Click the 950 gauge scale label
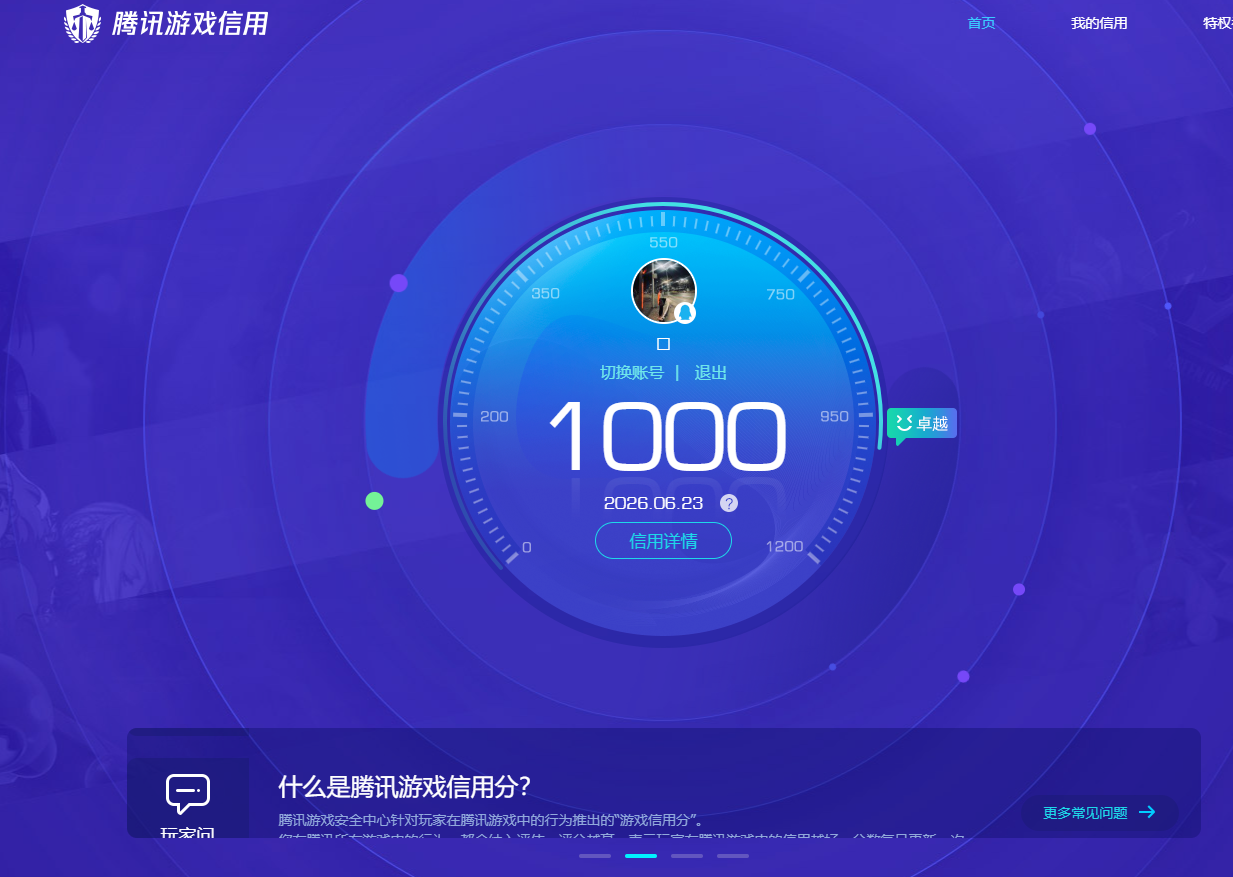This screenshot has width=1233, height=877. 834,416
